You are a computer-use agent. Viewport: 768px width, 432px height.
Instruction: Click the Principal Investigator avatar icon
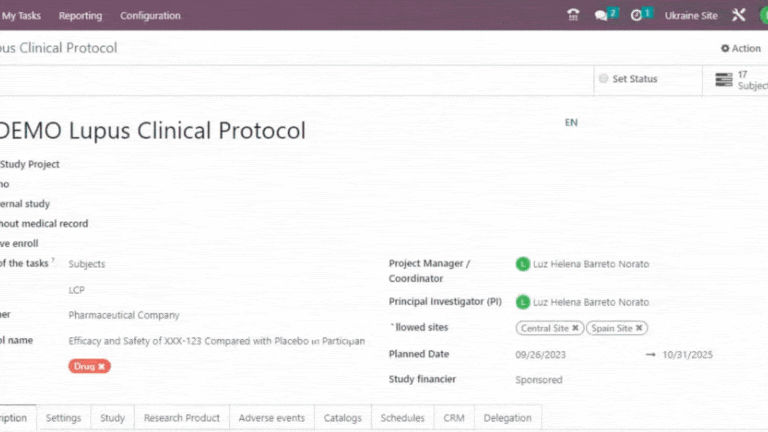click(x=522, y=302)
